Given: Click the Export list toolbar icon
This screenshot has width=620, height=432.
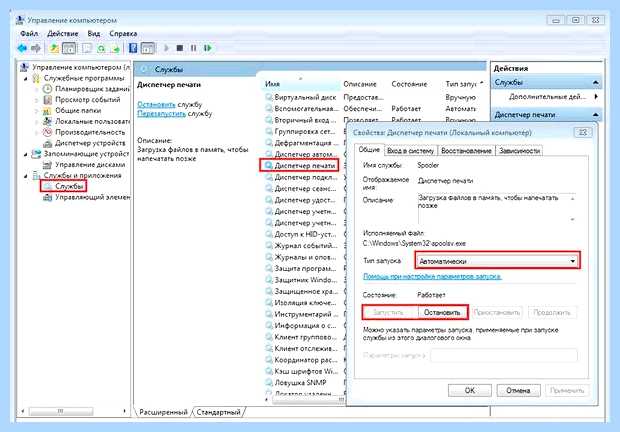Looking at the screenshot, I should pos(116,48).
